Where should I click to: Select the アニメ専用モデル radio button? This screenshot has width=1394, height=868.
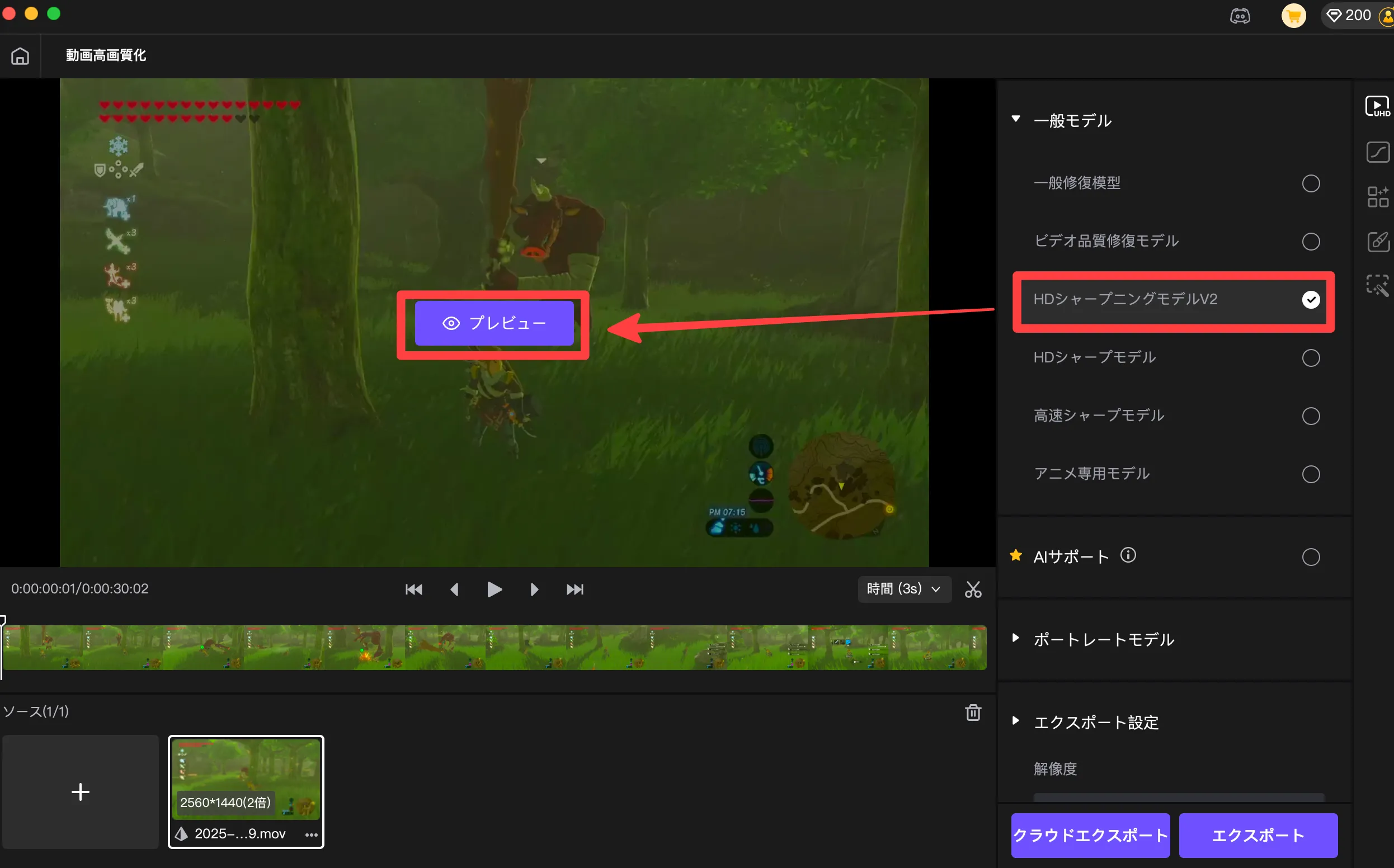pyautogui.click(x=1310, y=474)
